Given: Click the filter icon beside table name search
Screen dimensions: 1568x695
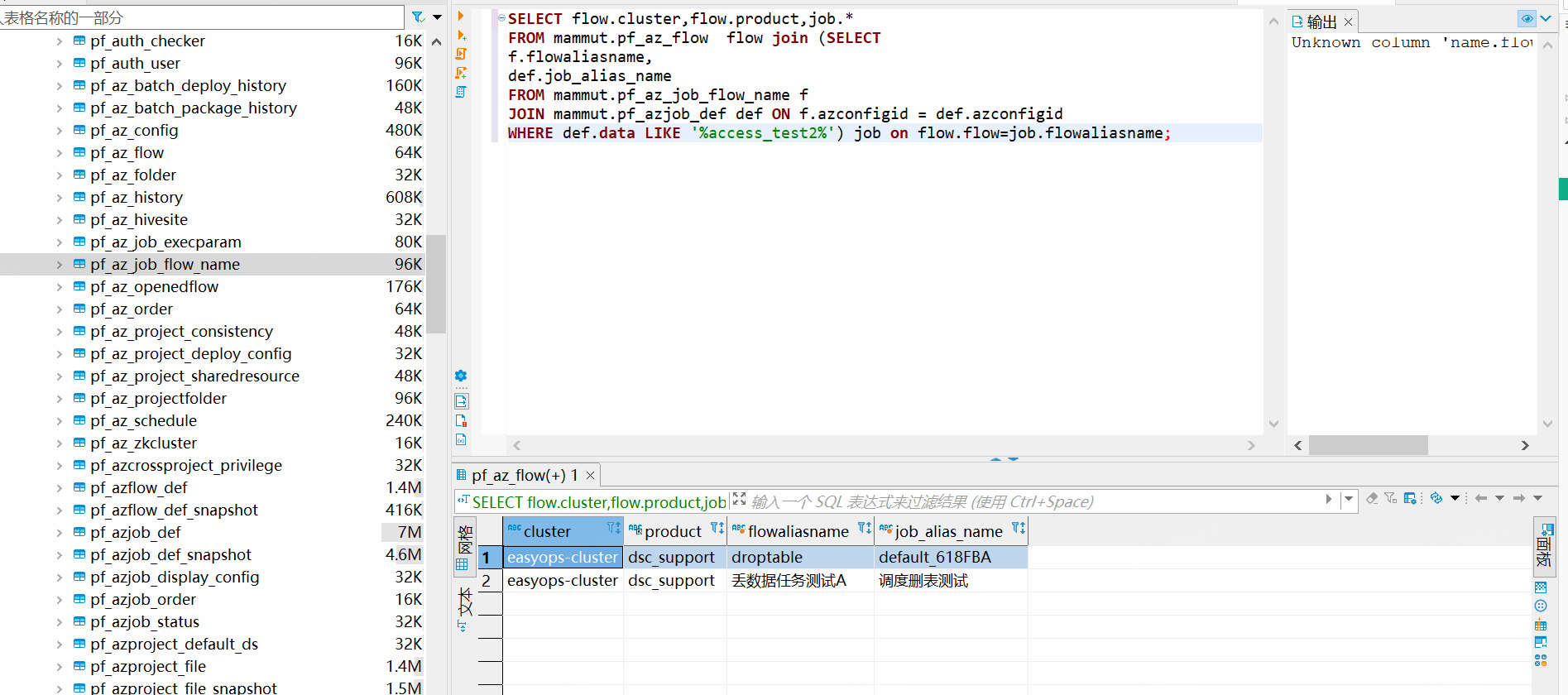Looking at the screenshot, I should point(418,17).
